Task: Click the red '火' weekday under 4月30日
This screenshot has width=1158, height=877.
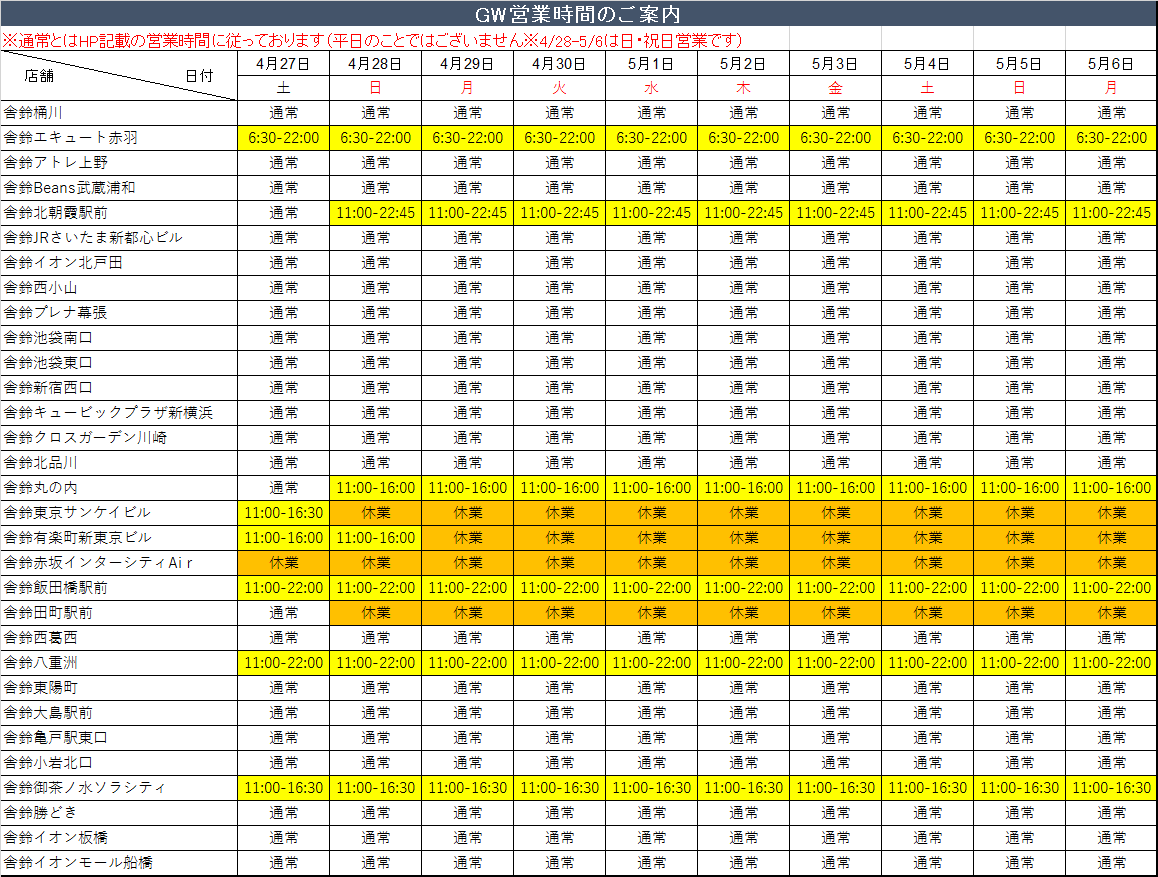Action: 559,88
